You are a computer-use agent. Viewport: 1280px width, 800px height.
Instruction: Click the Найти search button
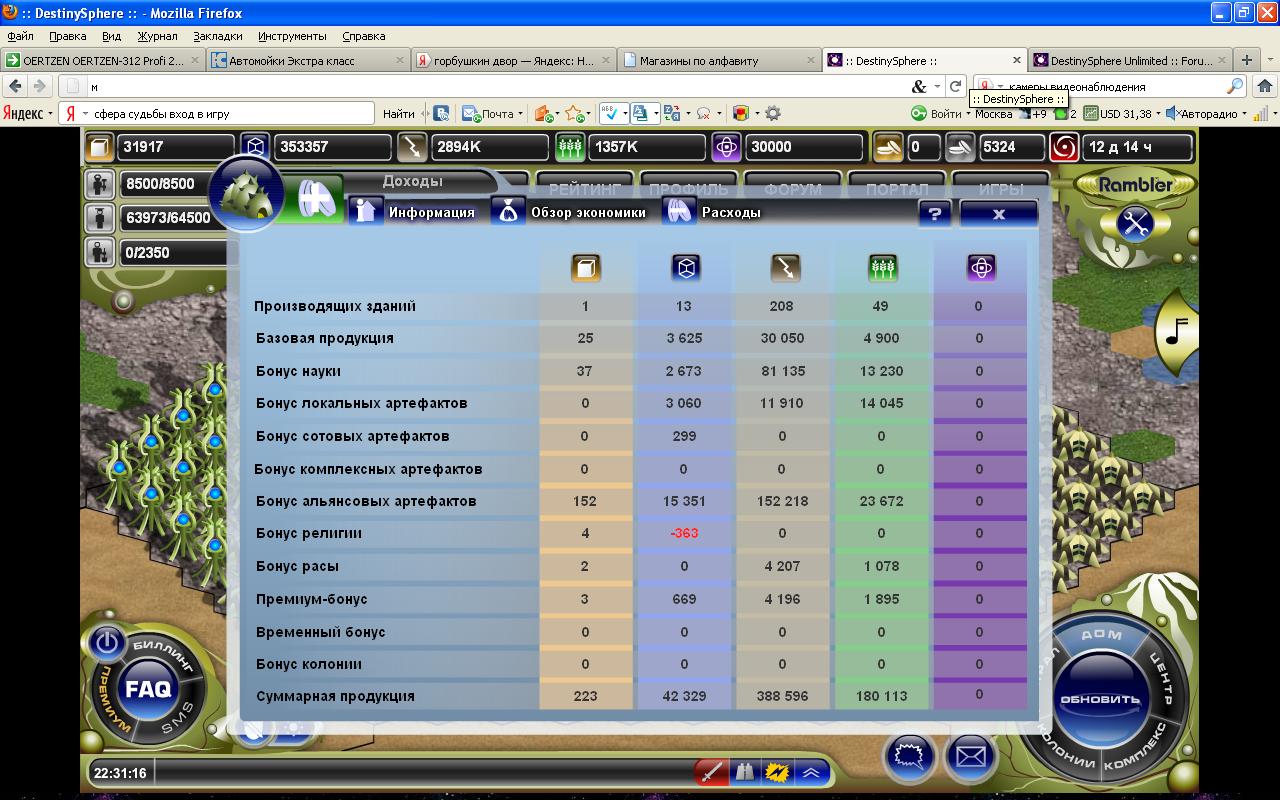[398, 114]
